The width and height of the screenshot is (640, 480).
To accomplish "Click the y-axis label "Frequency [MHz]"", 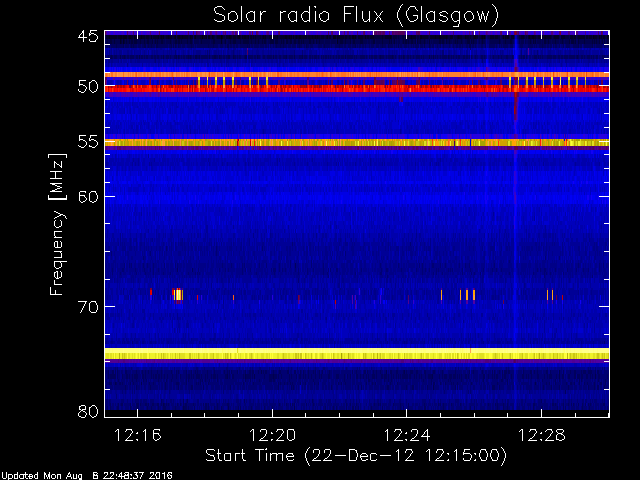I will (x=57, y=224).
